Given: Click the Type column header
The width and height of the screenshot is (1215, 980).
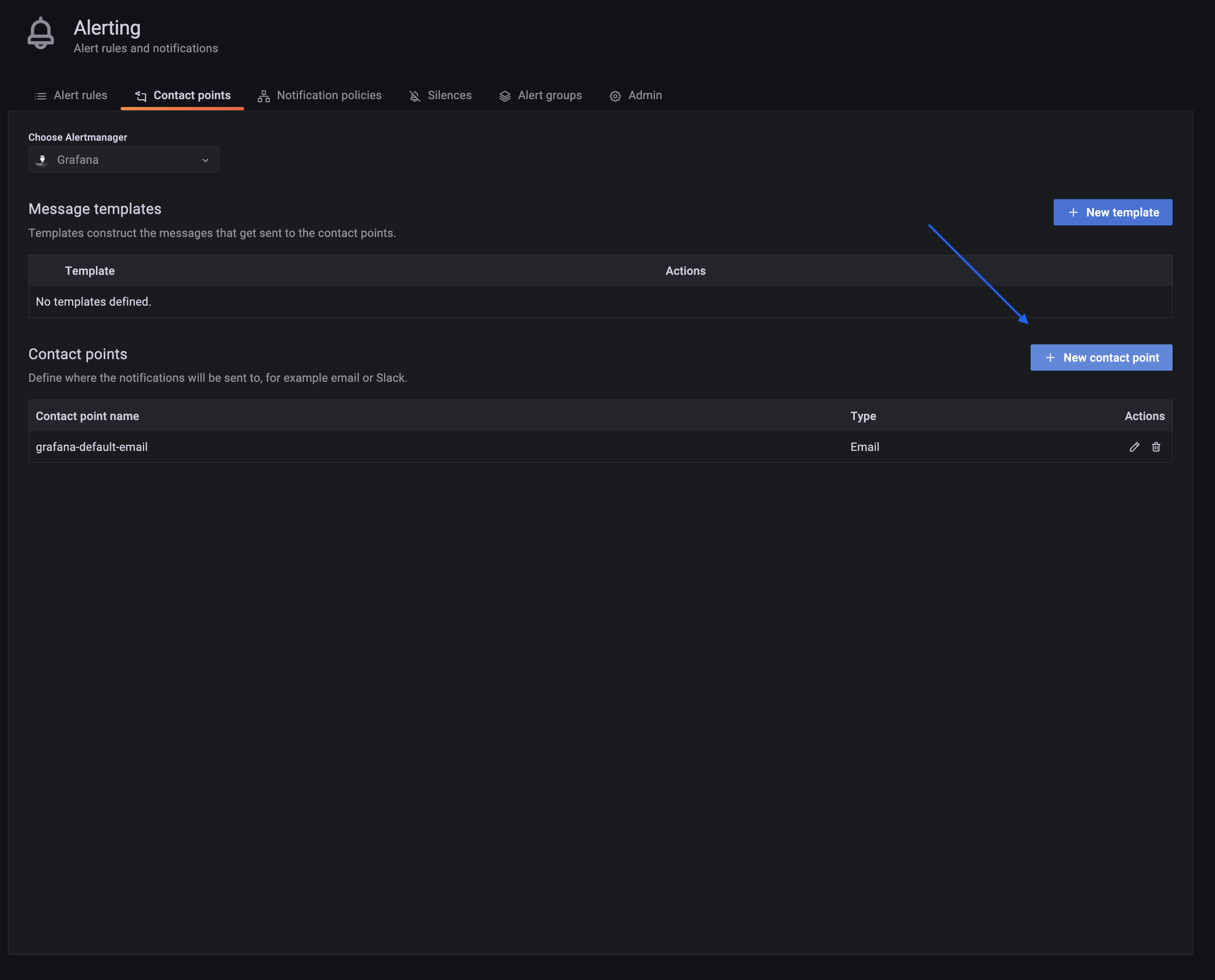Looking at the screenshot, I should click(863, 416).
